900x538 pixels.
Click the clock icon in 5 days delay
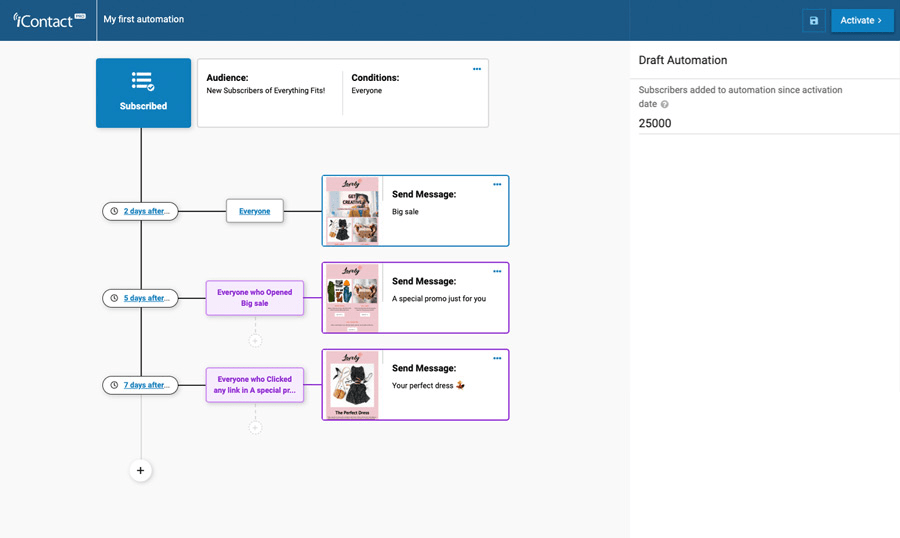tap(114, 298)
